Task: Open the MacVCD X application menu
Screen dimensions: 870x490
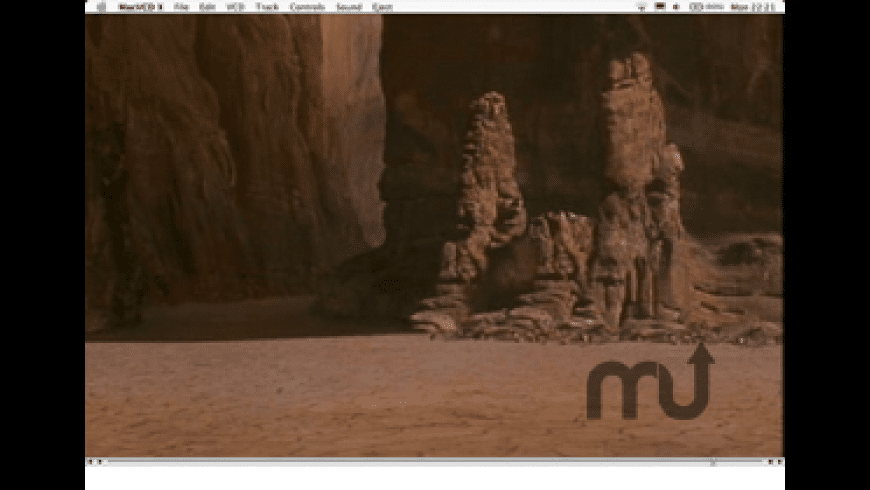Action: coord(141,7)
